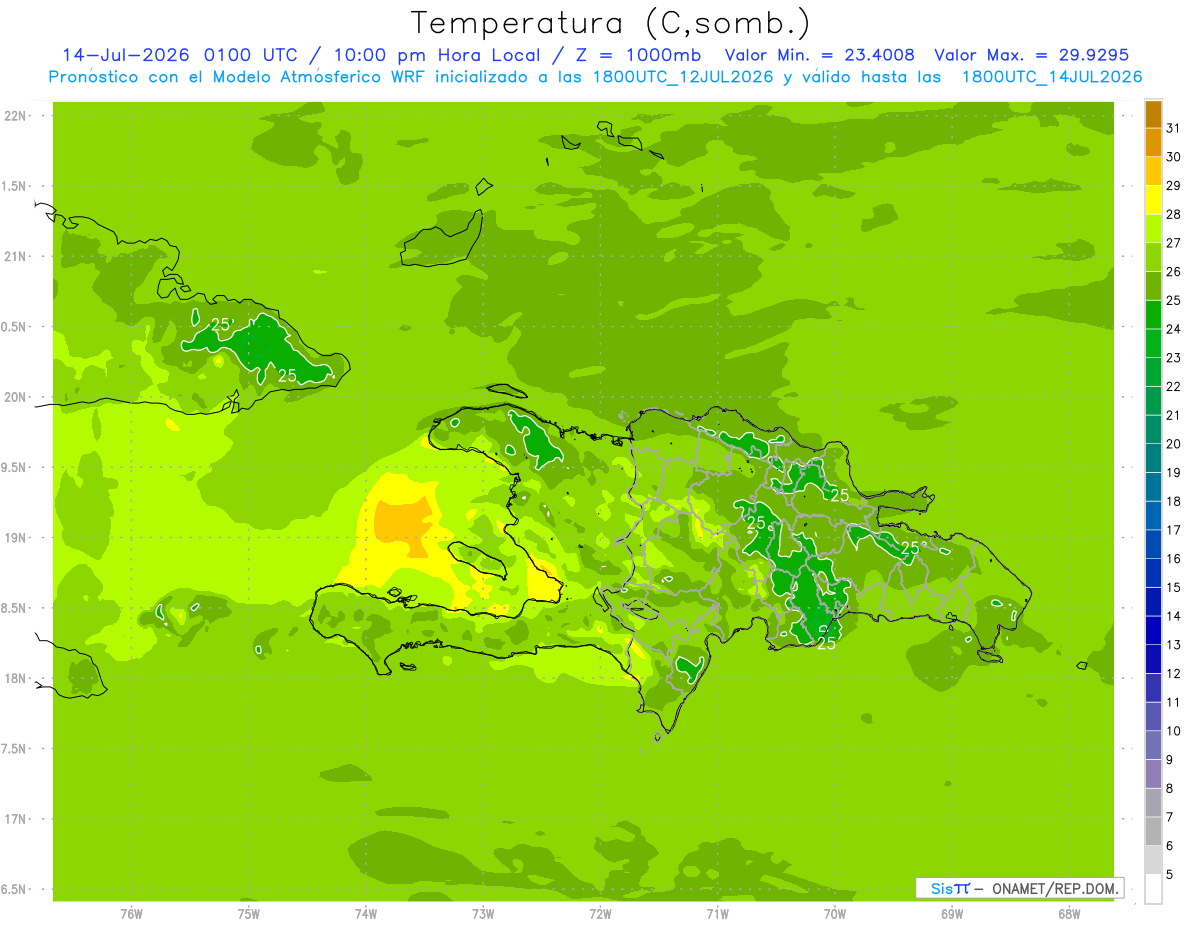Click the '5' colorbar scale label
The width and height of the screenshot is (1200, 927).
click(1170, 875)
